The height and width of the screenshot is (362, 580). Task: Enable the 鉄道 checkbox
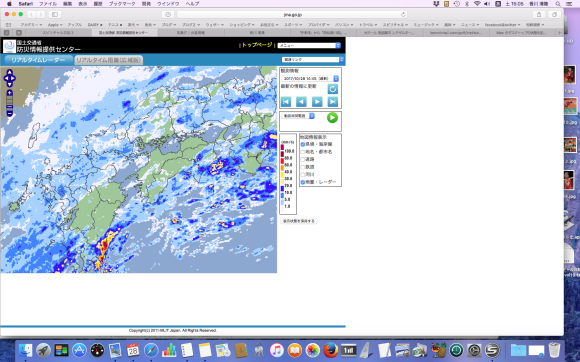tap(303, 167)
